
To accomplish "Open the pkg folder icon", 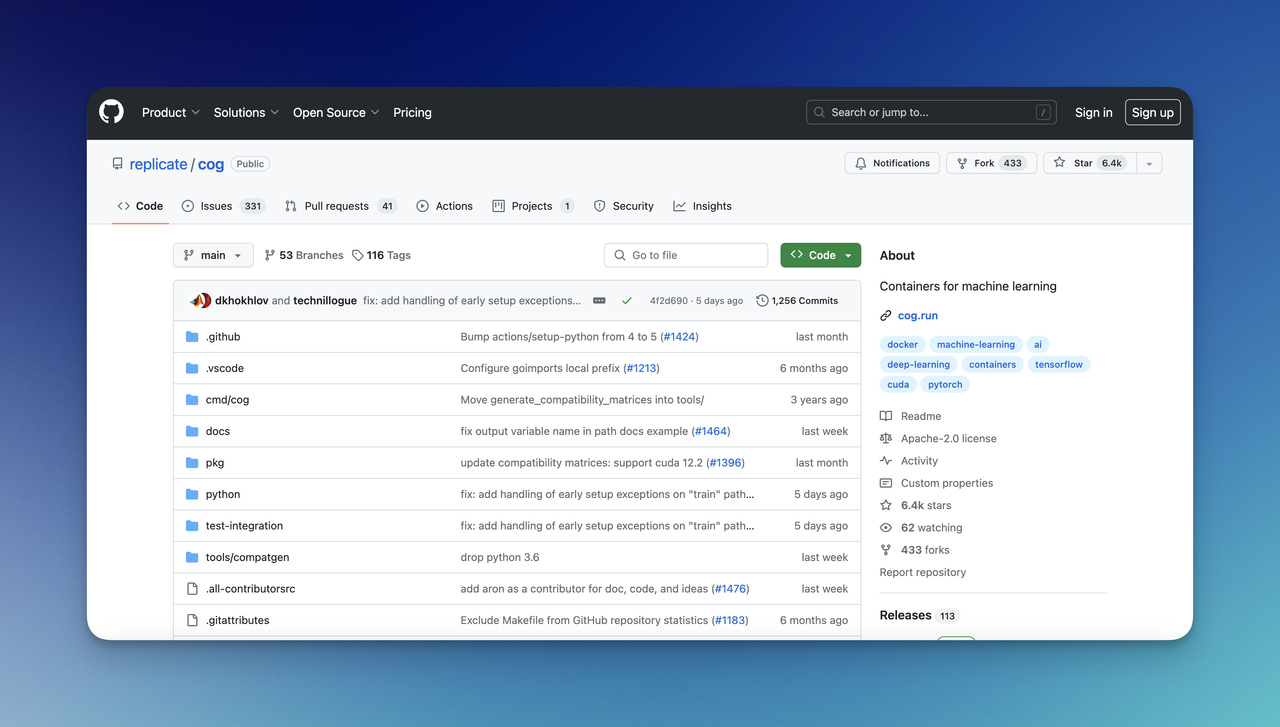I will (191, 462).
